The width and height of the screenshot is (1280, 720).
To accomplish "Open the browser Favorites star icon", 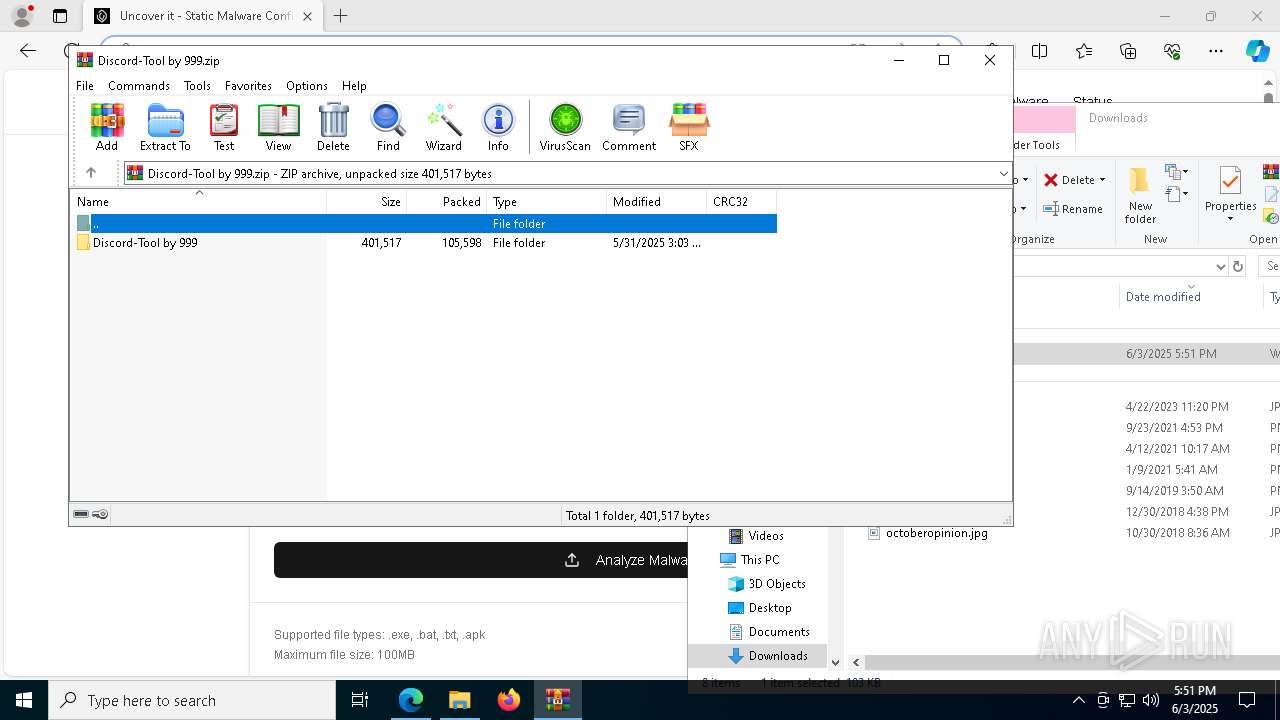I will pos(1084,51).
